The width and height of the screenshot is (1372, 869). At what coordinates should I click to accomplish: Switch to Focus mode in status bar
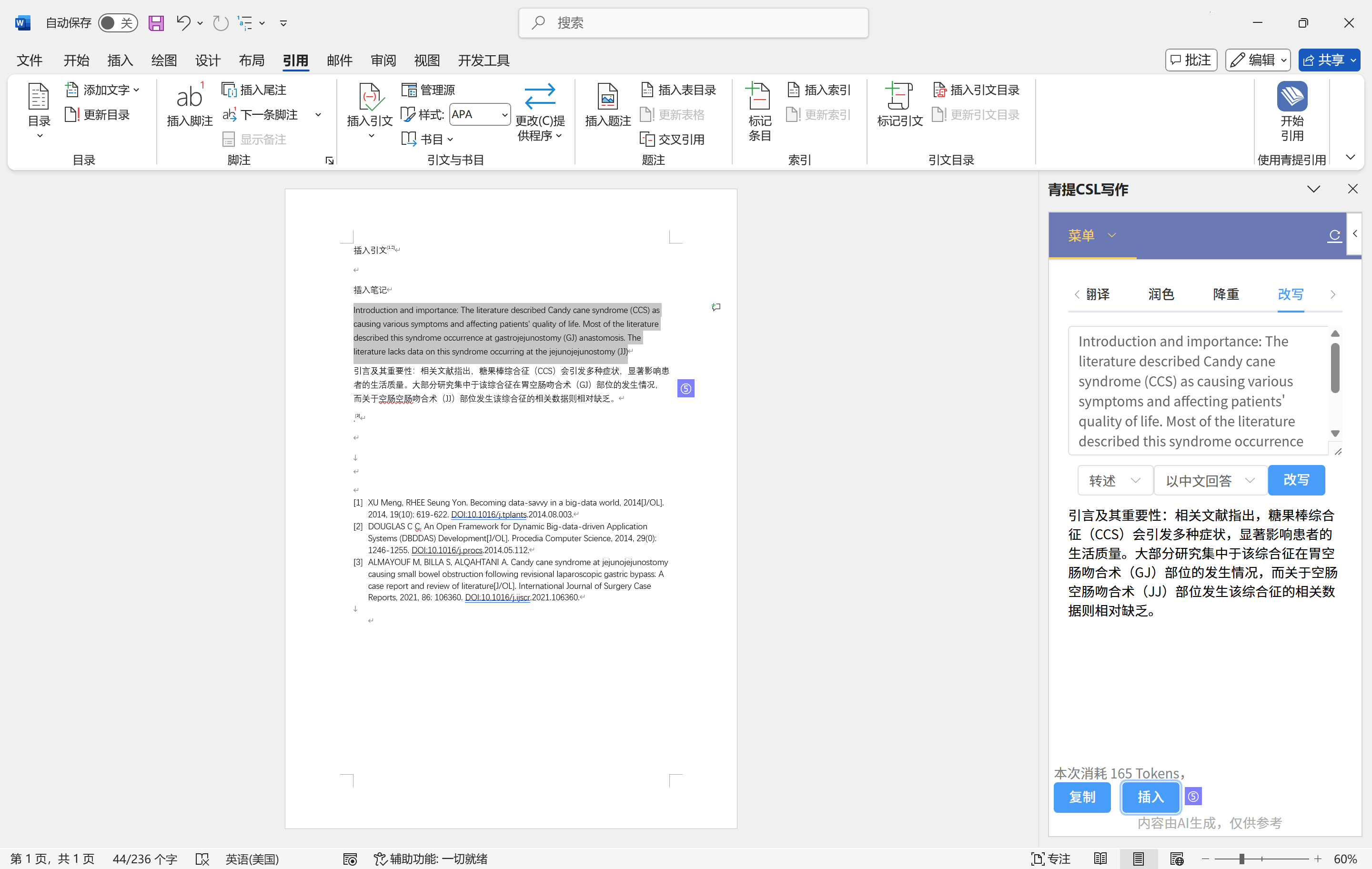coord(1051,858)
